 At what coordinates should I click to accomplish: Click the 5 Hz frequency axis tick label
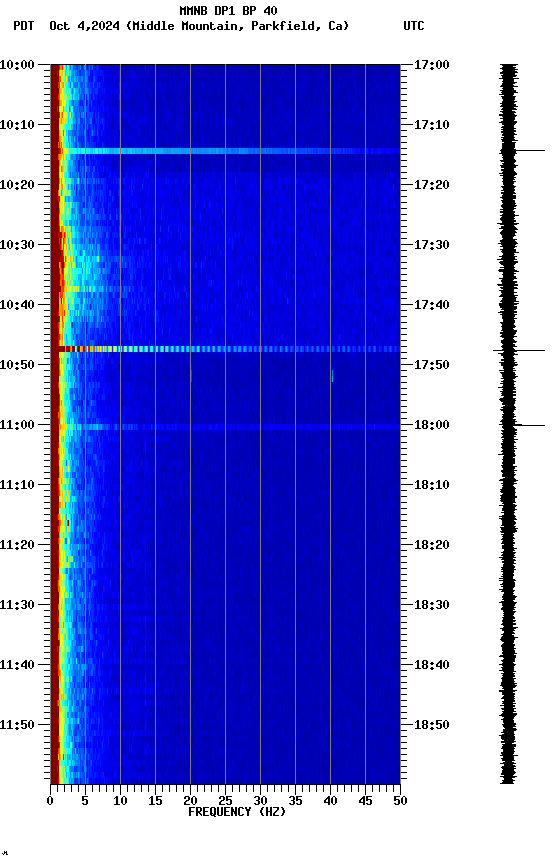(85, 801)
